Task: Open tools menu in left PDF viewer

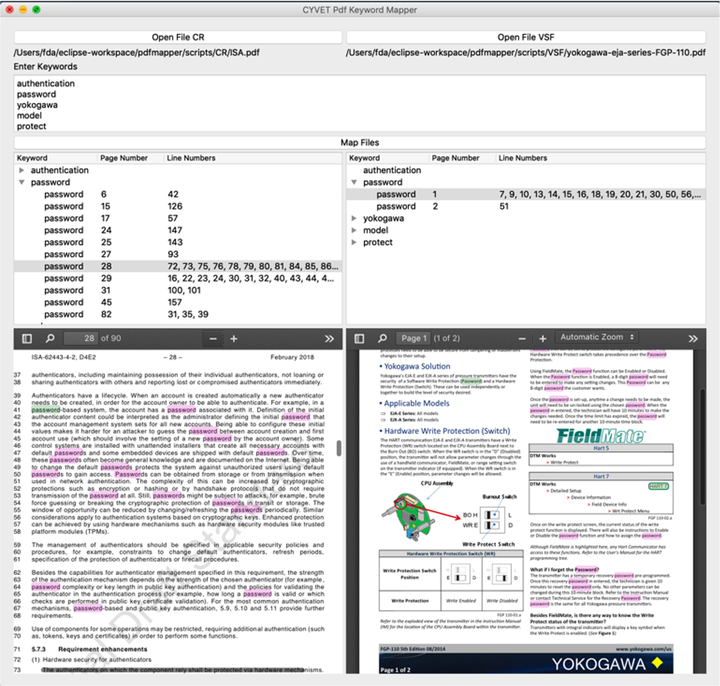Action: point(329,339)
